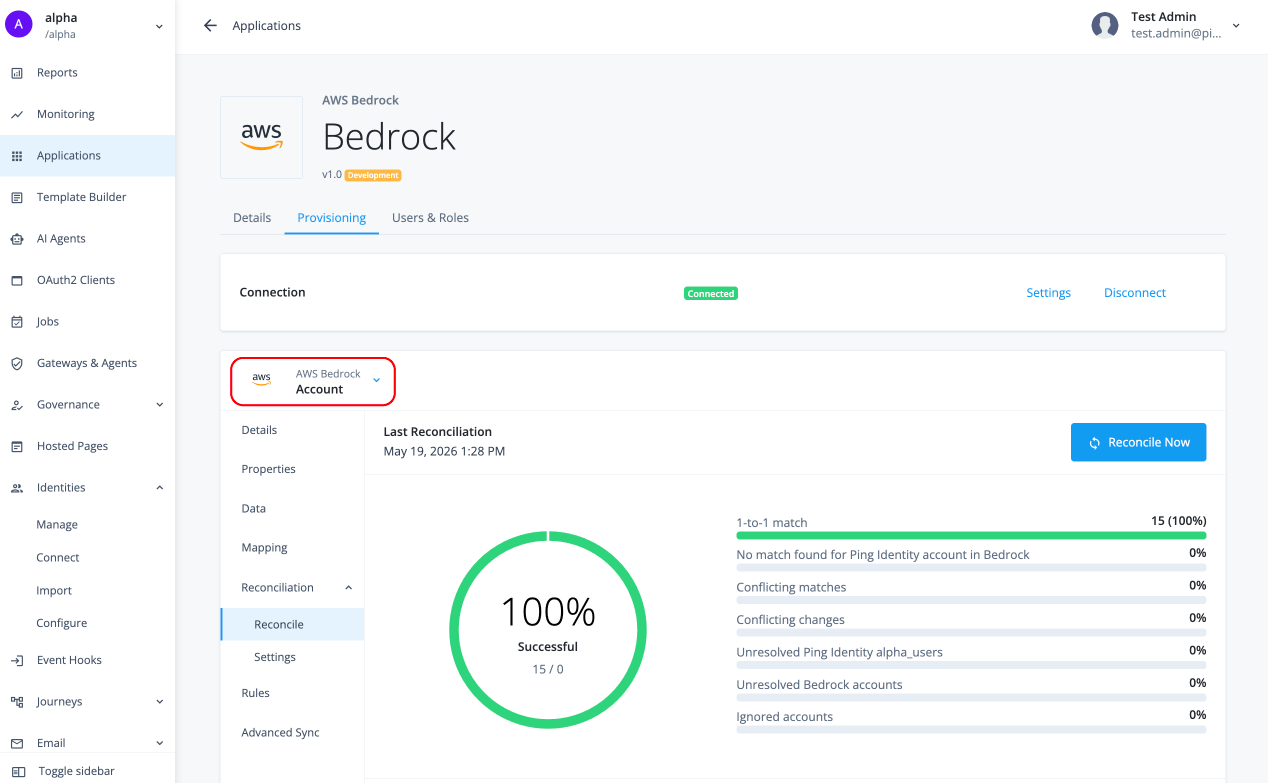
Task: Click the Development version badge
Action: (373, 175)
